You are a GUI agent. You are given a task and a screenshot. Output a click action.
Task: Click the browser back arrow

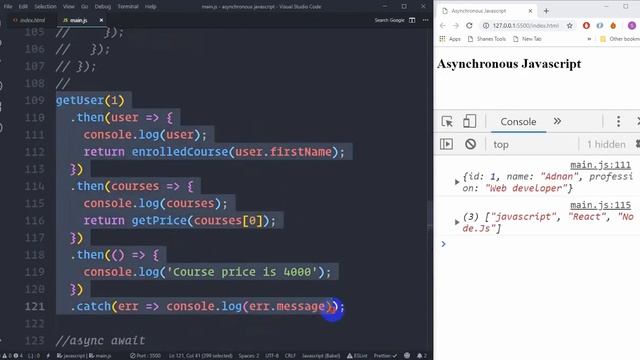pyautogui.click(x=442, y=25)
